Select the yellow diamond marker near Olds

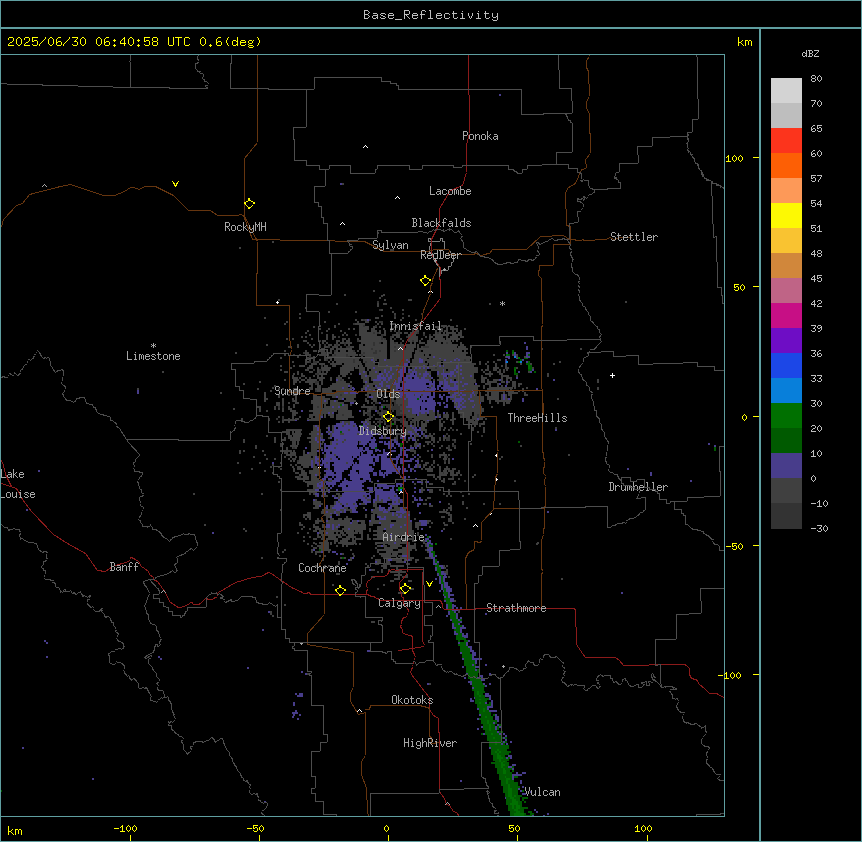click(388, 417)
